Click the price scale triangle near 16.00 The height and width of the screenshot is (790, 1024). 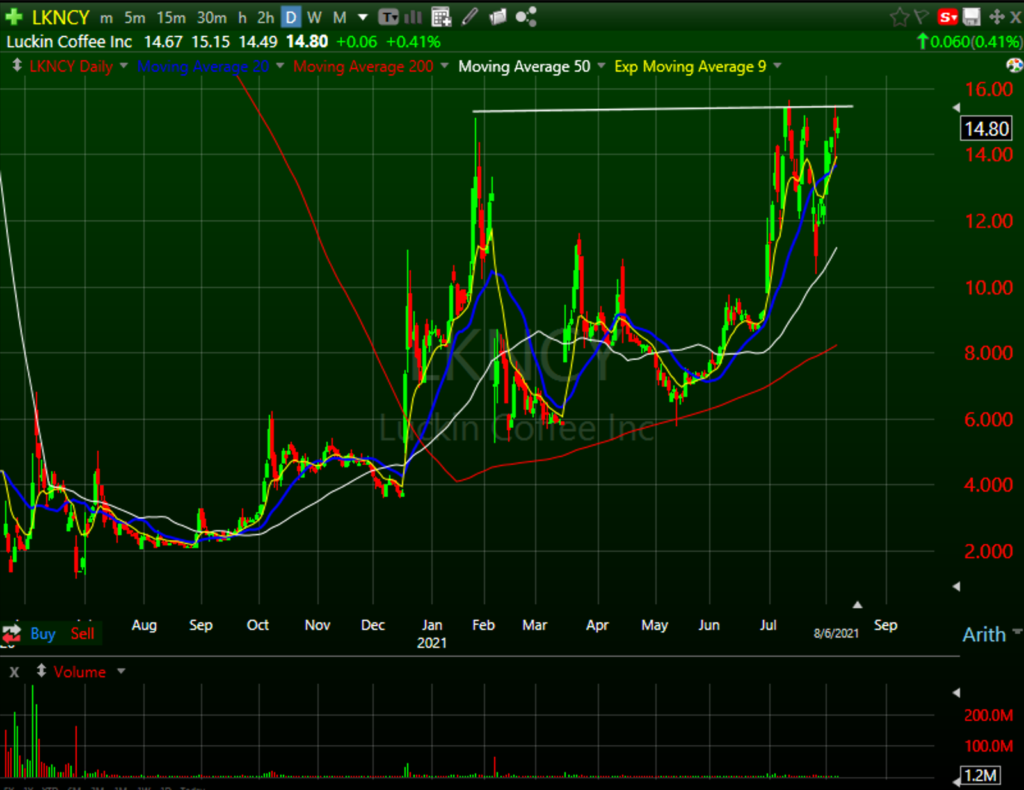(956, 107)
